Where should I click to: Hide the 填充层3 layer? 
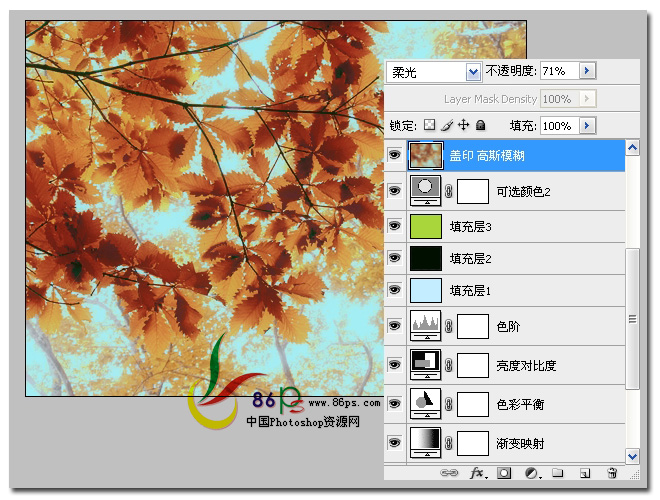(394, 226)
